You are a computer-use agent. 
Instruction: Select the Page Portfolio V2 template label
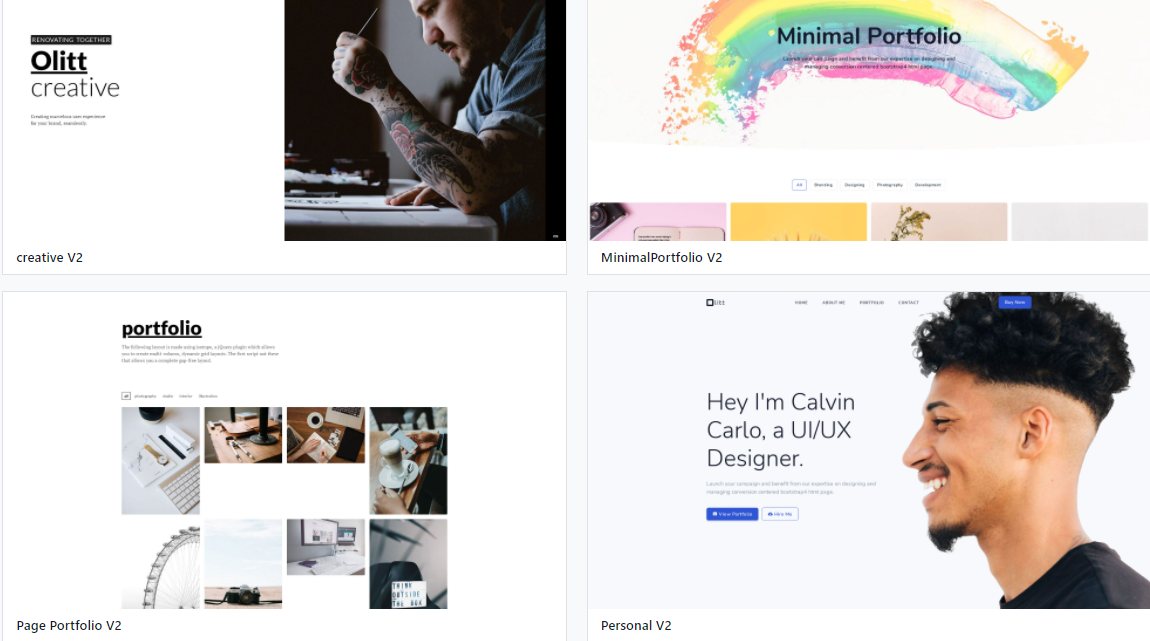(x=69, y=626)
